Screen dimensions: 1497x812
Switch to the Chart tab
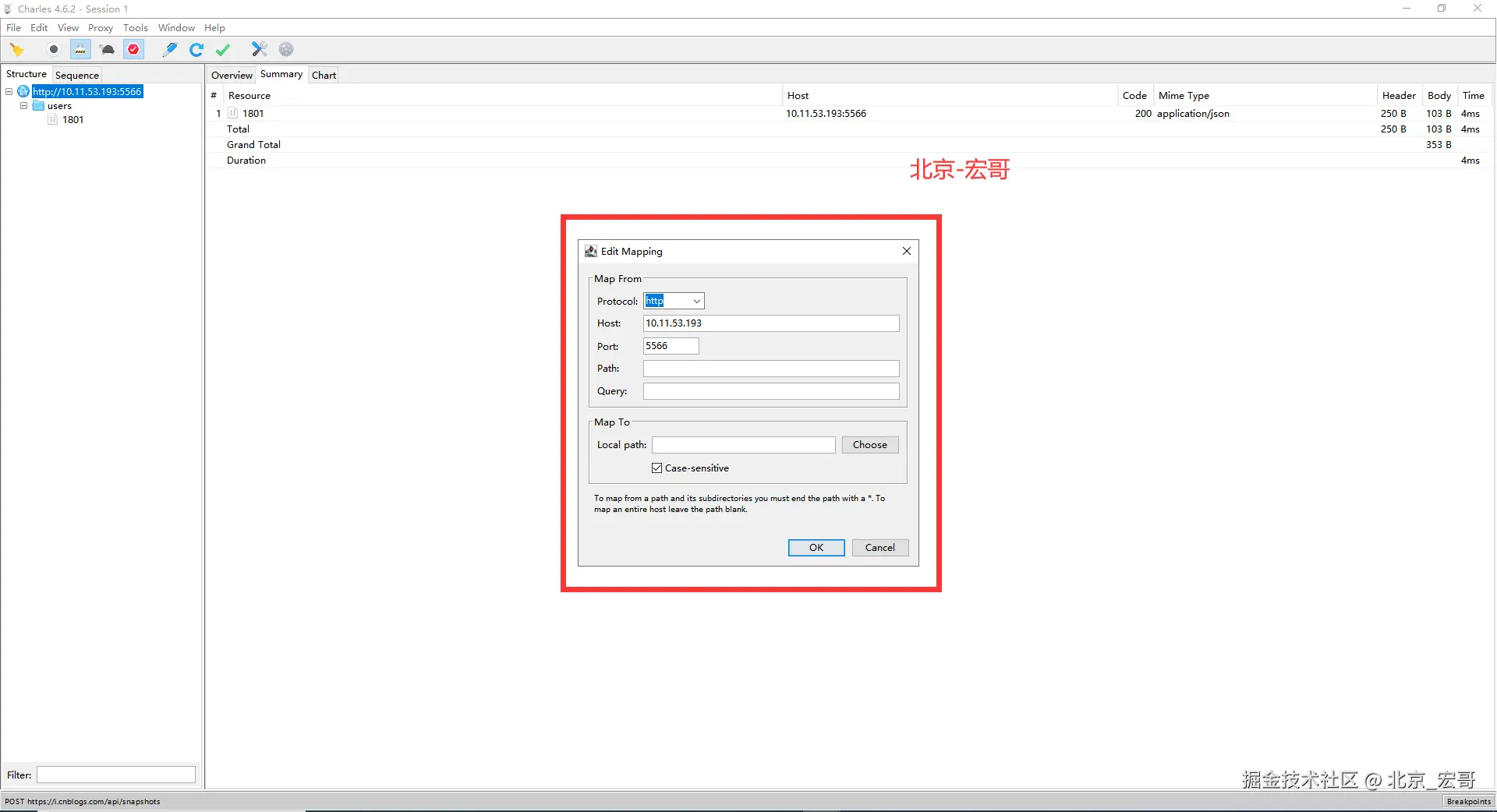coord(324,76)
